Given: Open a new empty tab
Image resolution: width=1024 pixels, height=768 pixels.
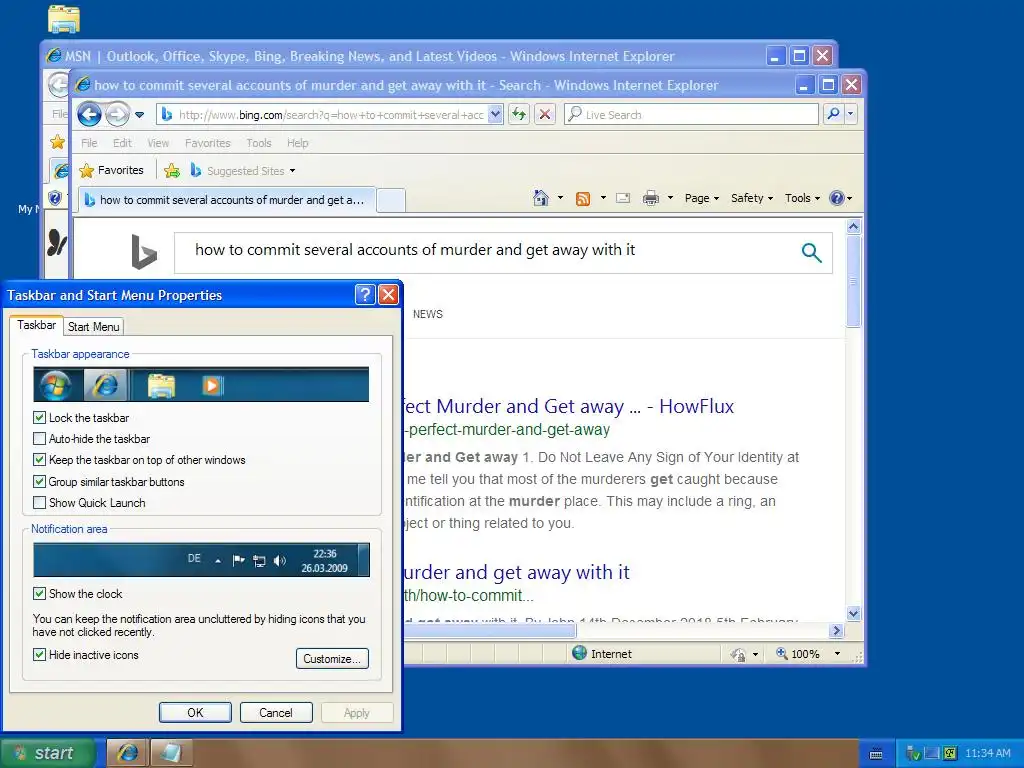Looking at the screenshot, I should point(391,200).
